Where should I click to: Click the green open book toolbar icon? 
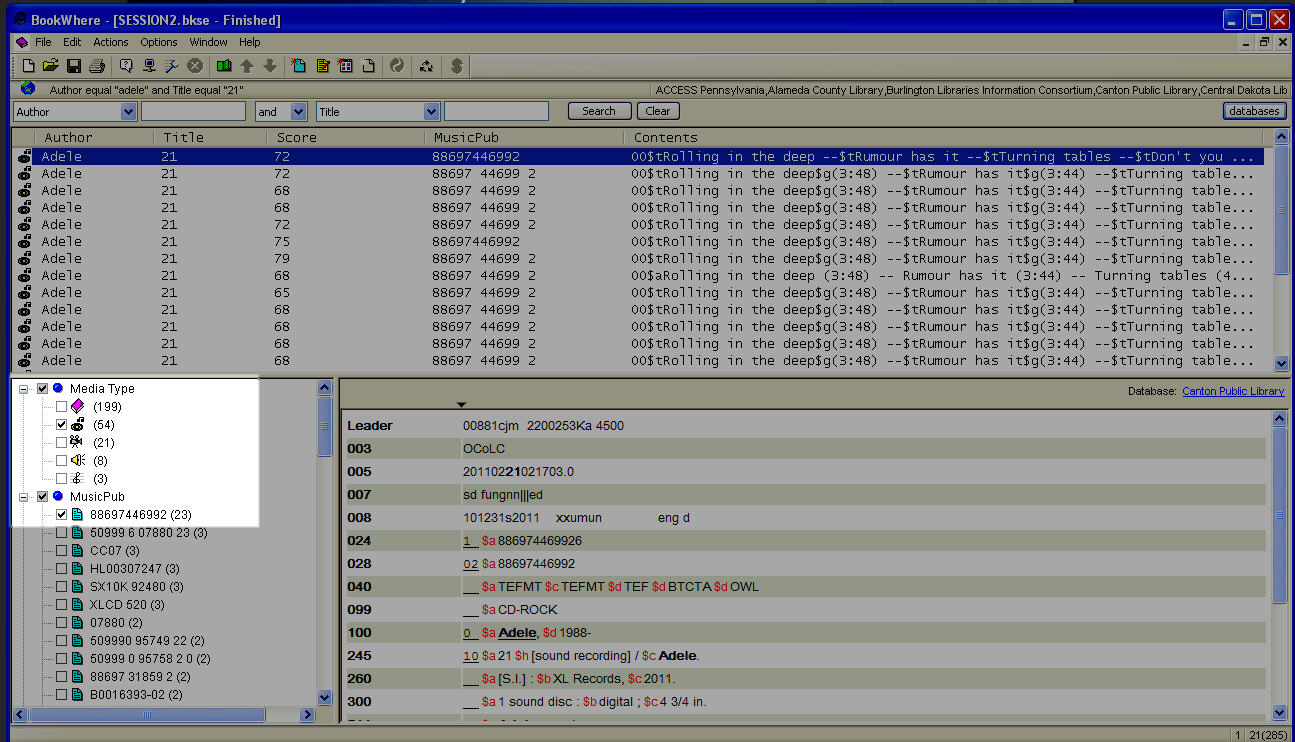pos(224,66)
